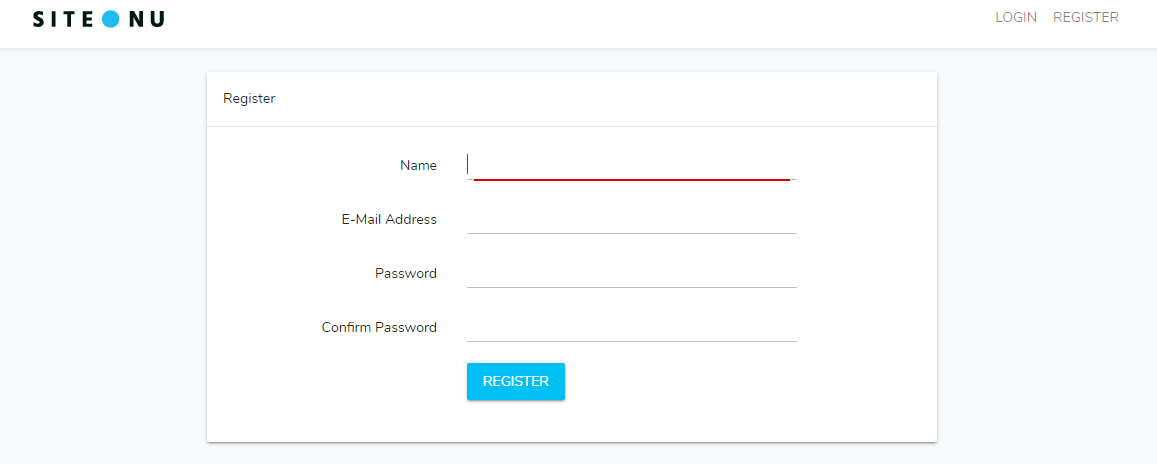Image resolution: width=1157 pixels, height=464 pixels.
Task: Select the Password input field
Action: [632, 273]
